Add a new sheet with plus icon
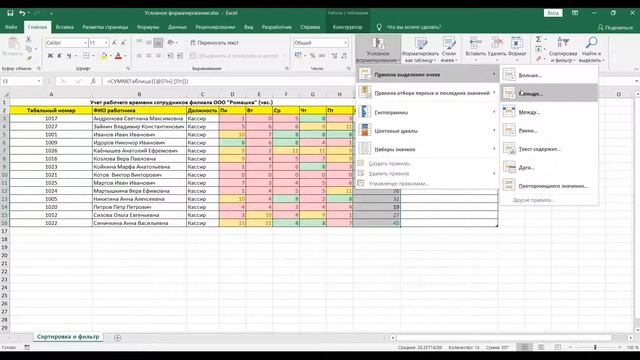640x360 pixels. 118,338
